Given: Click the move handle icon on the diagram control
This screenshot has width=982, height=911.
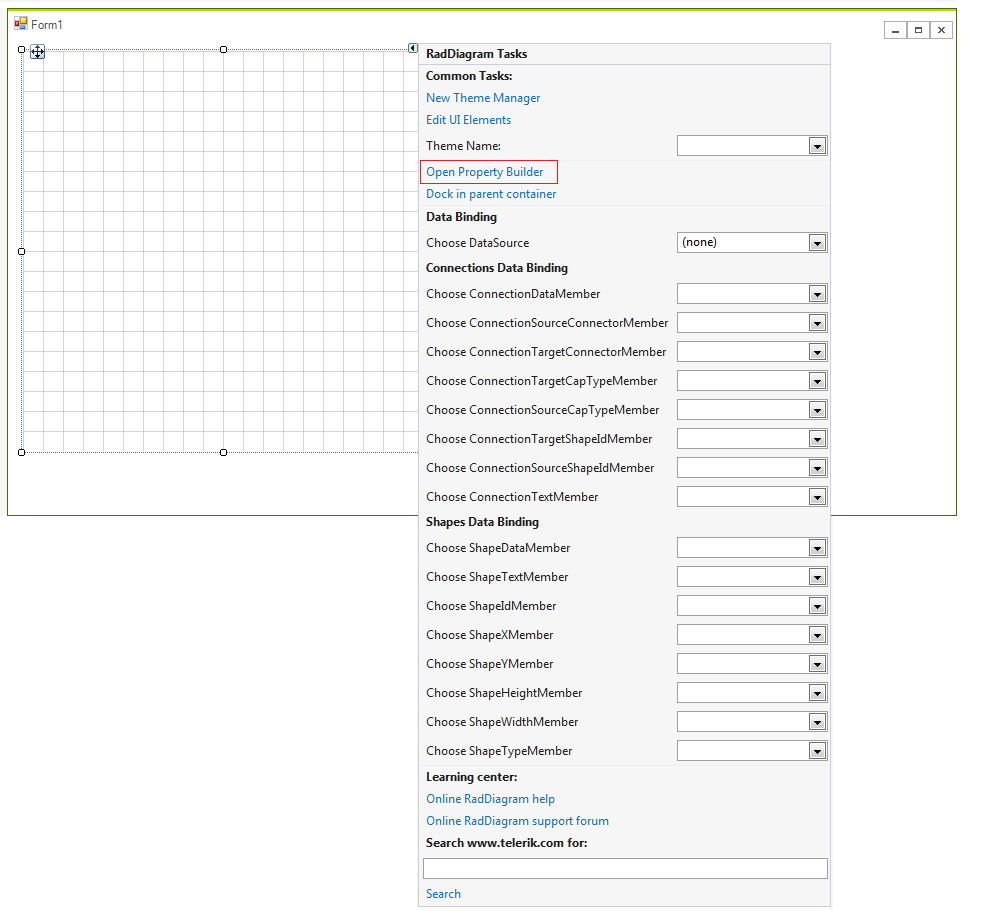Looking at the screenshot, I should tap(38, 51).
